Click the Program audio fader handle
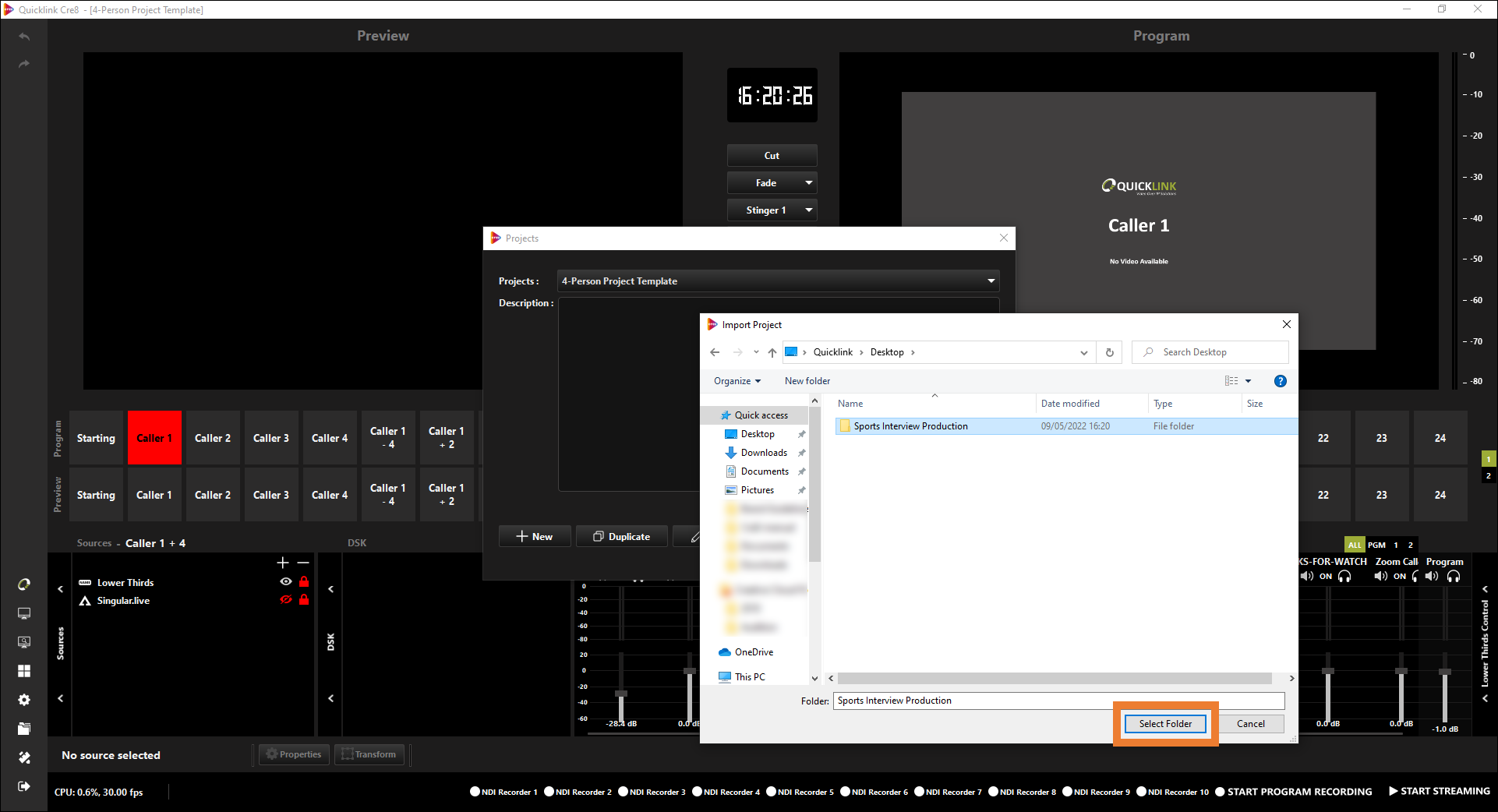The image size is (1498, 812). point(1445,672)
